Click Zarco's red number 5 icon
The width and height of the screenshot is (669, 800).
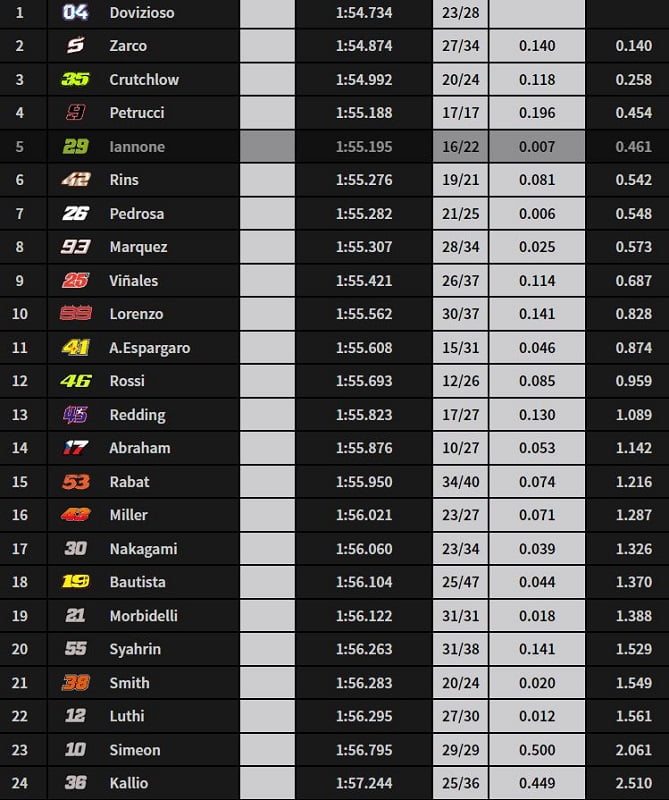coord(75,45)
